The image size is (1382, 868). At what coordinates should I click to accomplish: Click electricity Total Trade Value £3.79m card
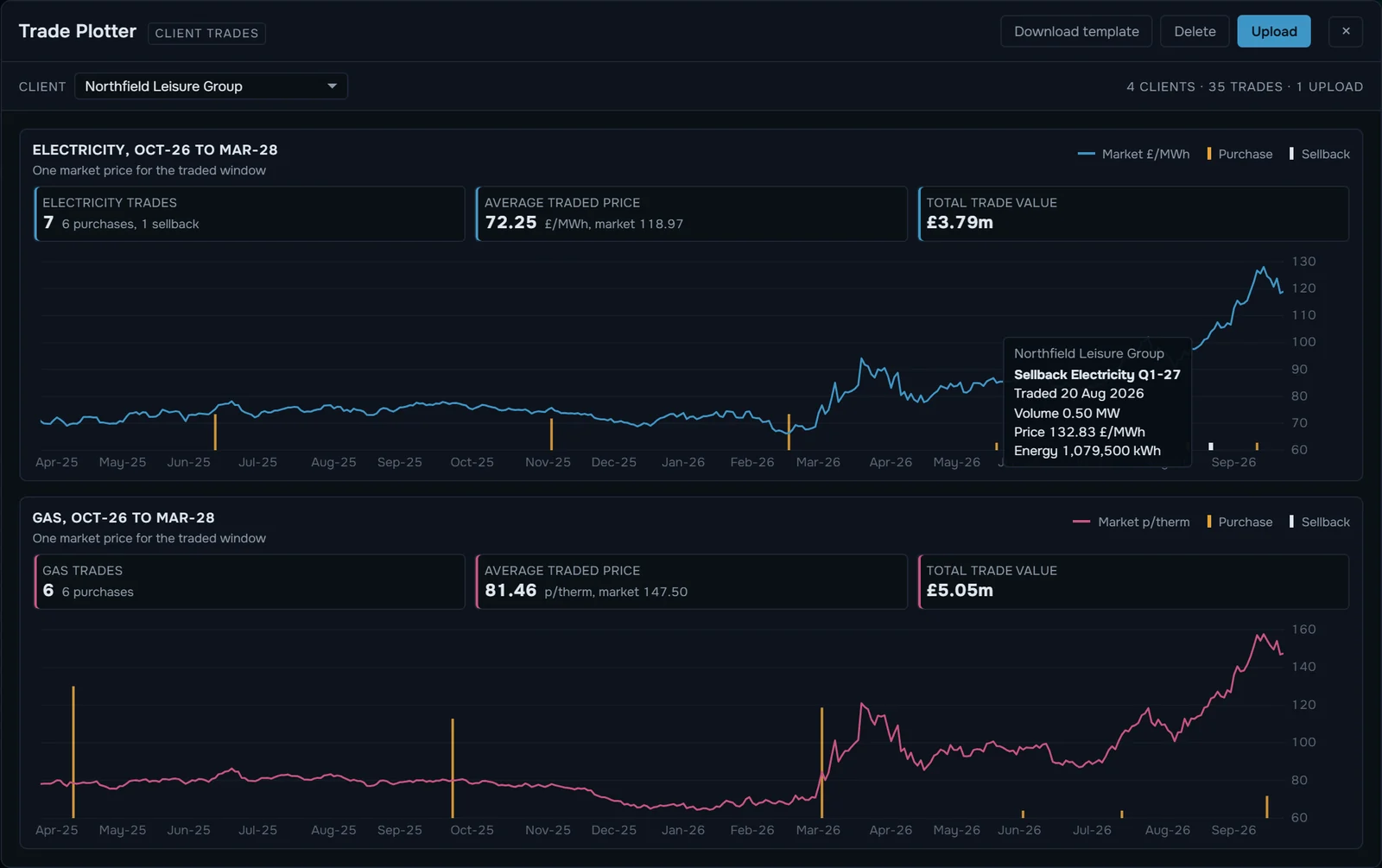tap(1133, 213)
